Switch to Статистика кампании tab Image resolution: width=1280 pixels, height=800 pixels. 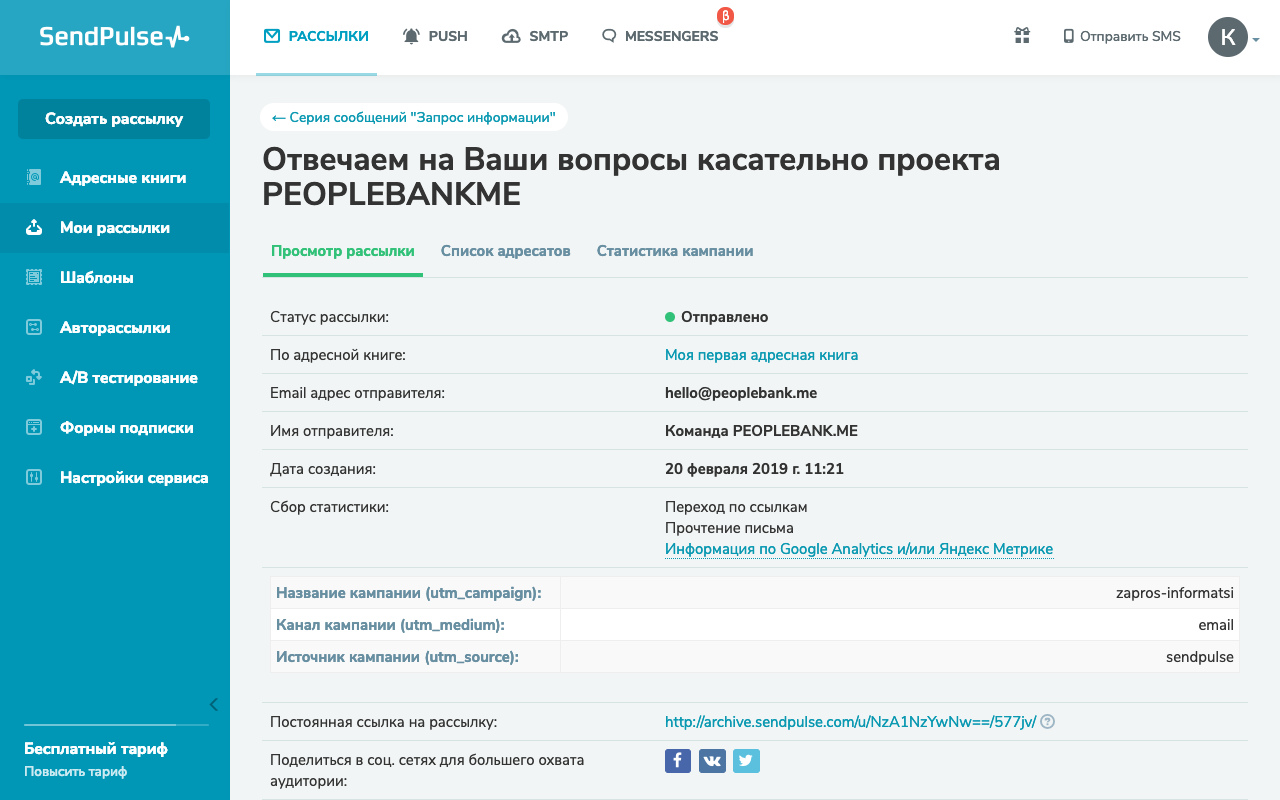tap(675, 251)
